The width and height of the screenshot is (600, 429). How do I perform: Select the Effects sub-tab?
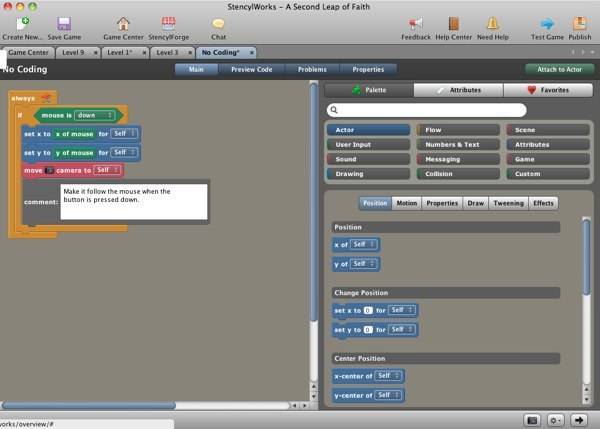543,203
